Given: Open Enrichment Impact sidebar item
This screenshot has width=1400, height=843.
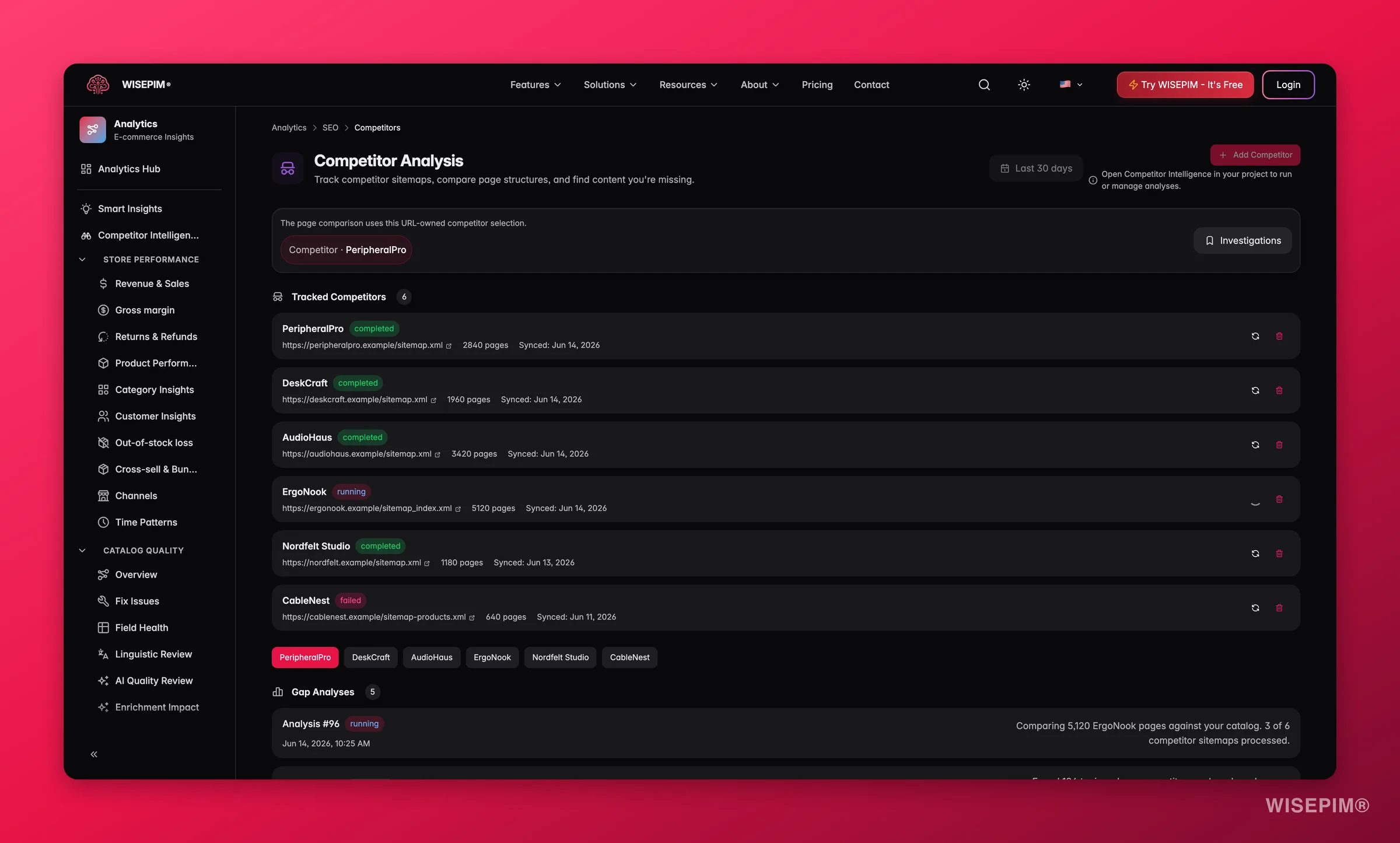Looking at the screenshot, I should (149, 707).
